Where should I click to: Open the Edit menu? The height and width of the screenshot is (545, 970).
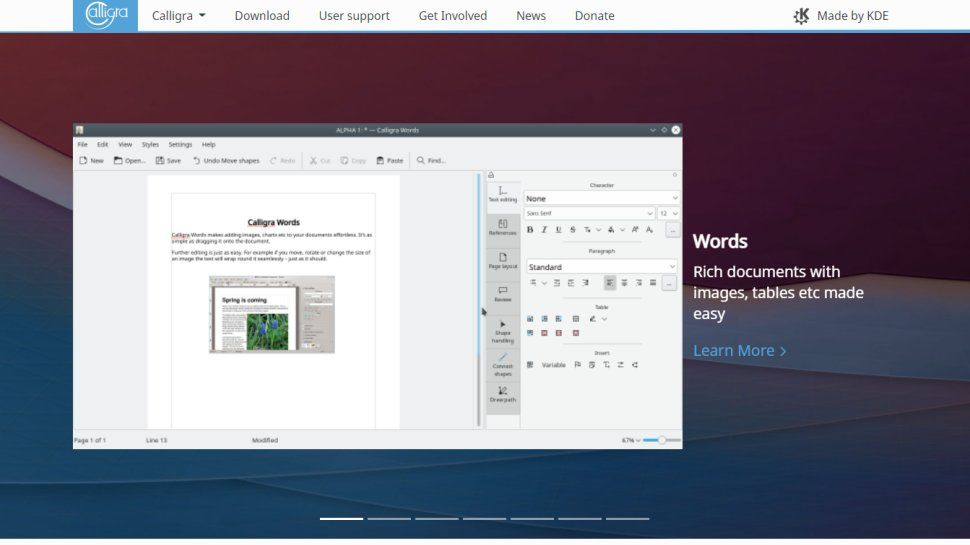coord(103,144)
